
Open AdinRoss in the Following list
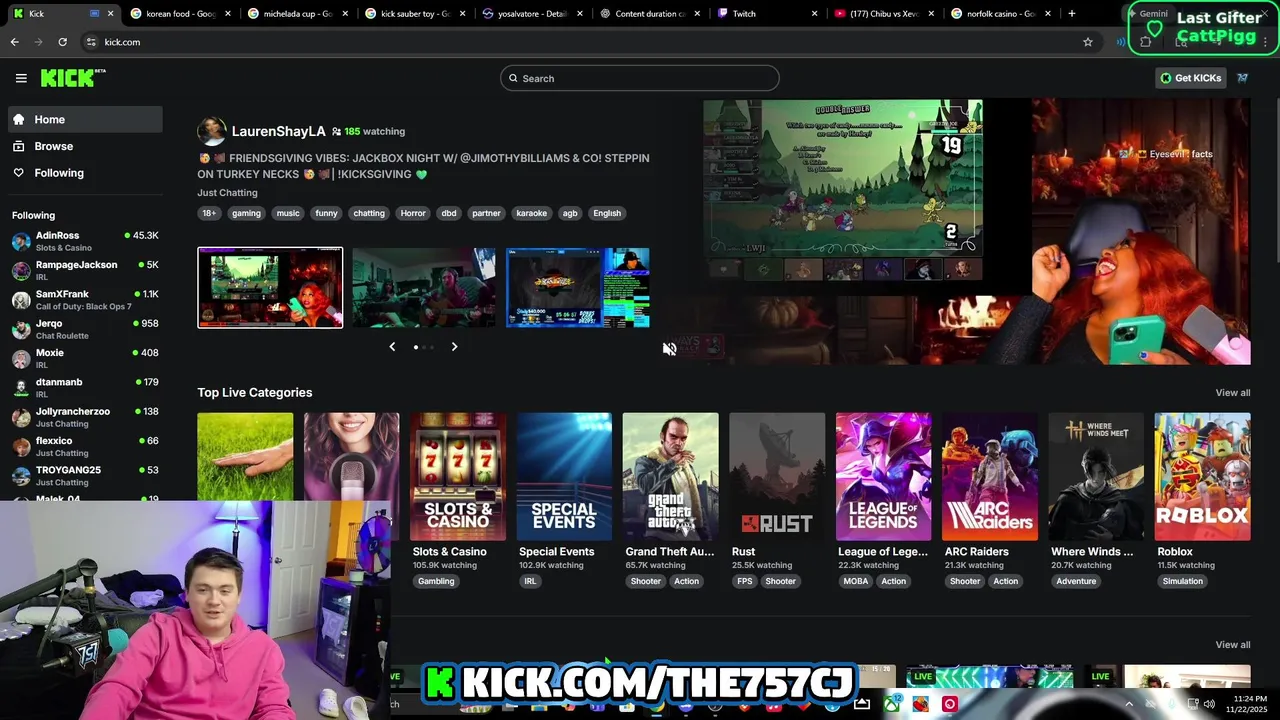85,241
